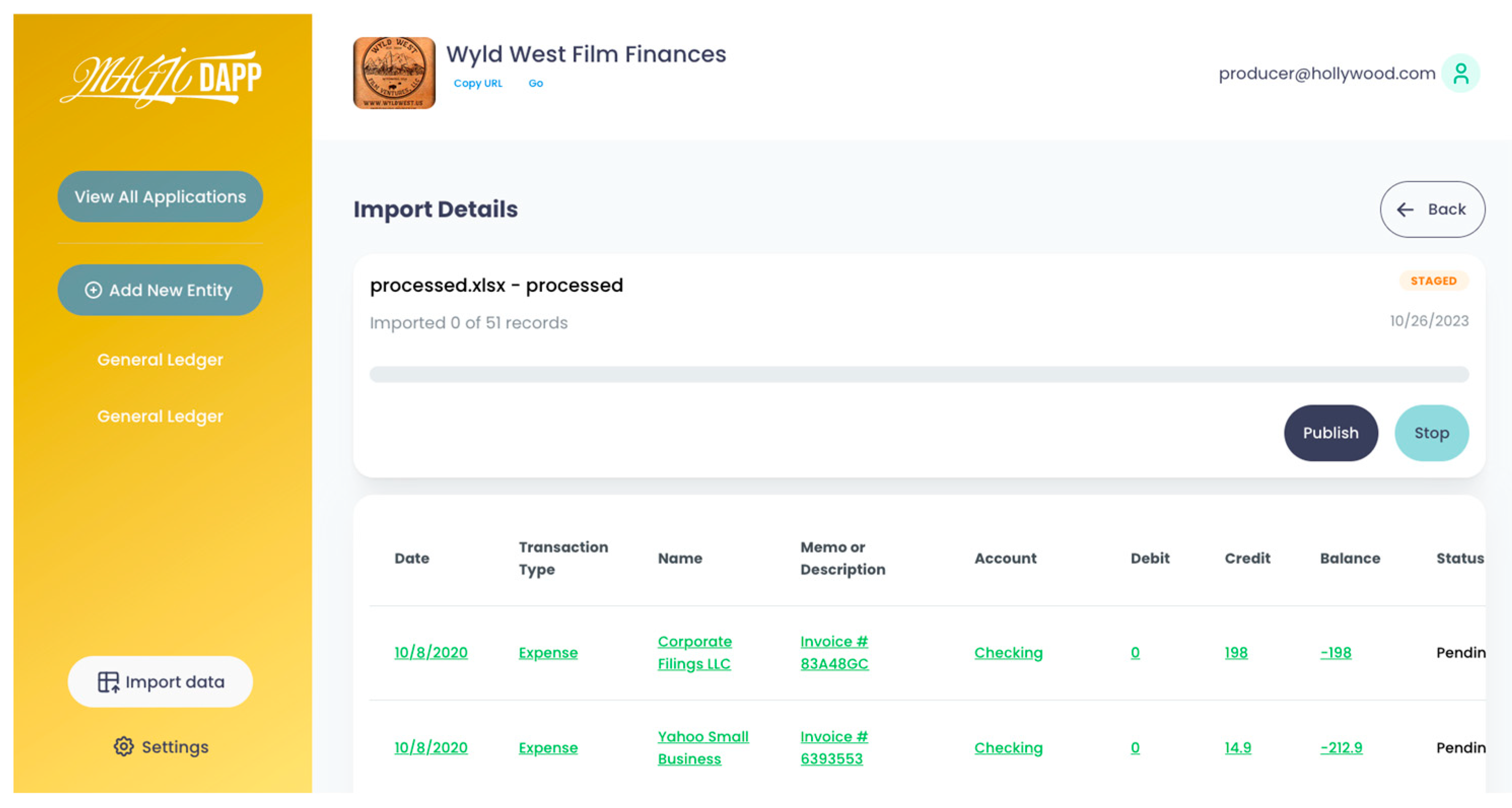Click the Go link under the title

pyautogui.click(x=535, y=83)
